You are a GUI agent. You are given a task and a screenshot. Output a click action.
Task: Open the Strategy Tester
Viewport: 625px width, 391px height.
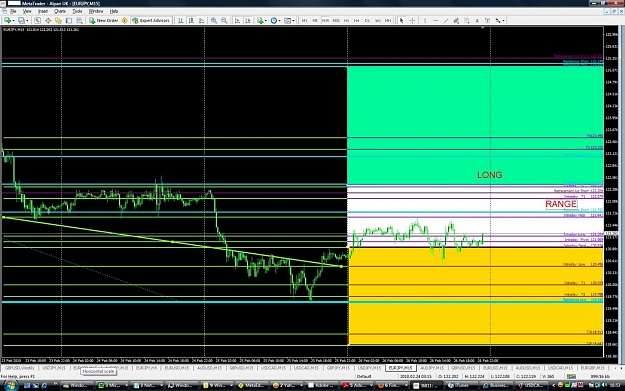point(79,20)
